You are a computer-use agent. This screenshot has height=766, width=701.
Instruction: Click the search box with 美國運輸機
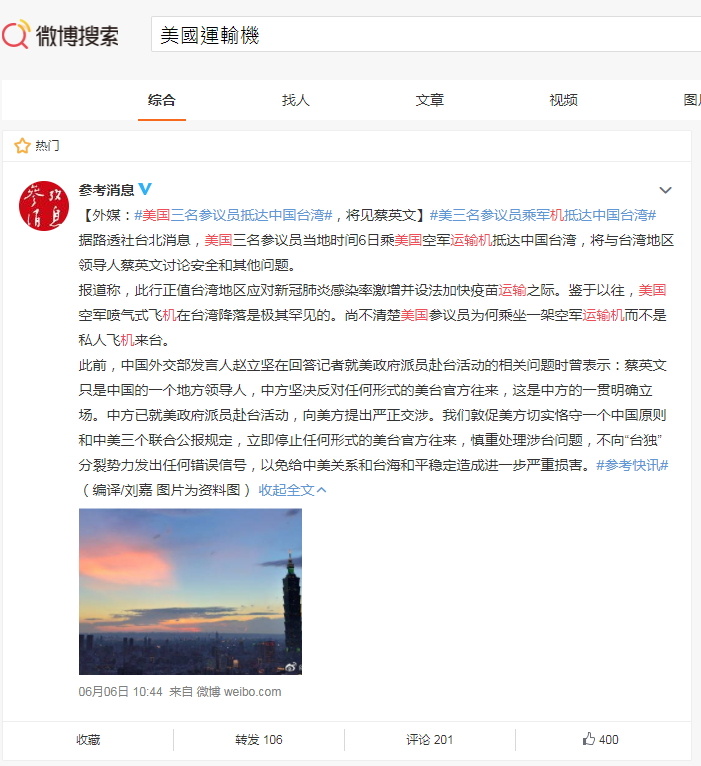(x=426, y=34)
